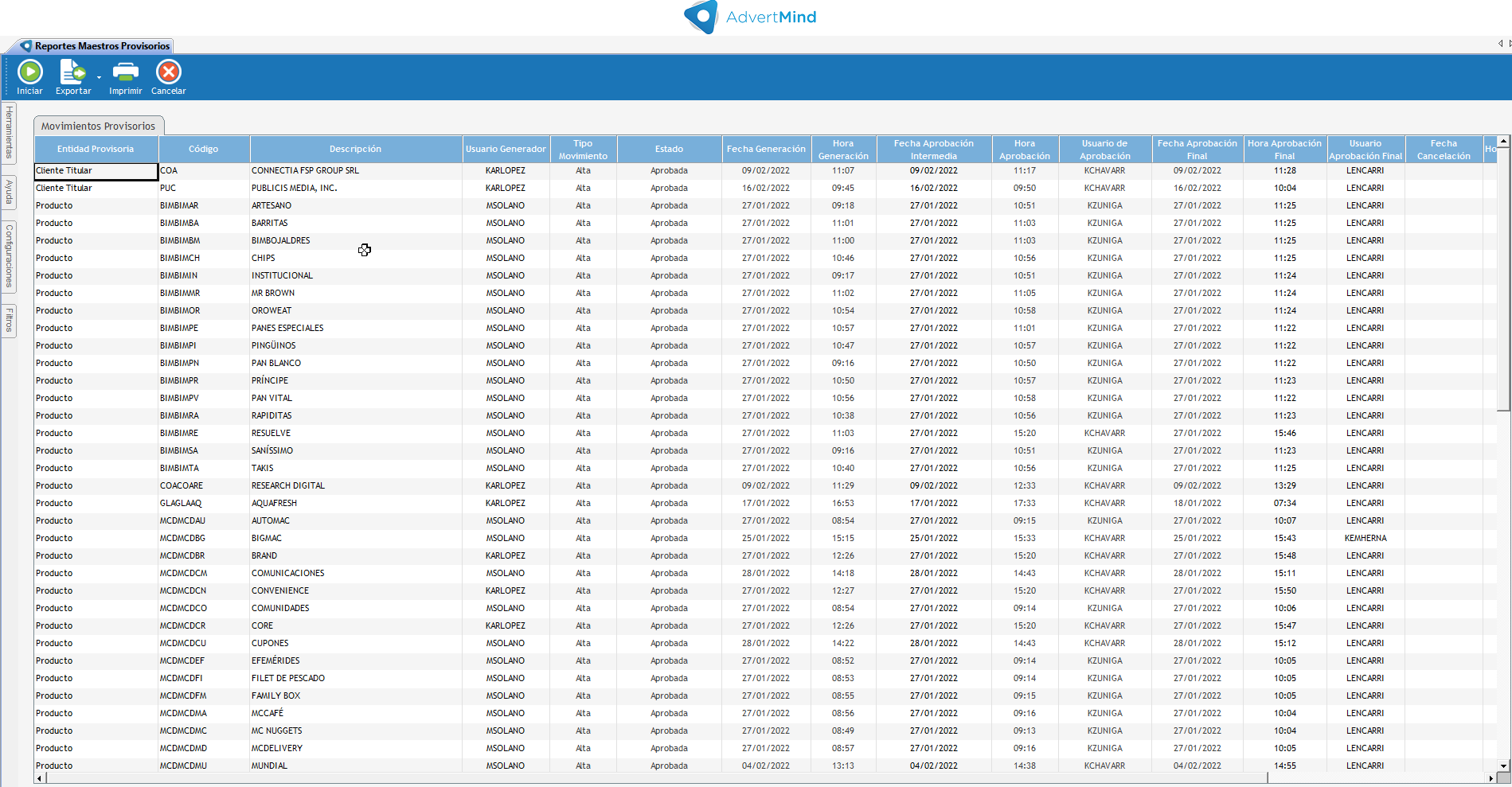Sort by Descripción column header
The width and height of the screenshot is (1512, 787).
(x=356, y=149)
